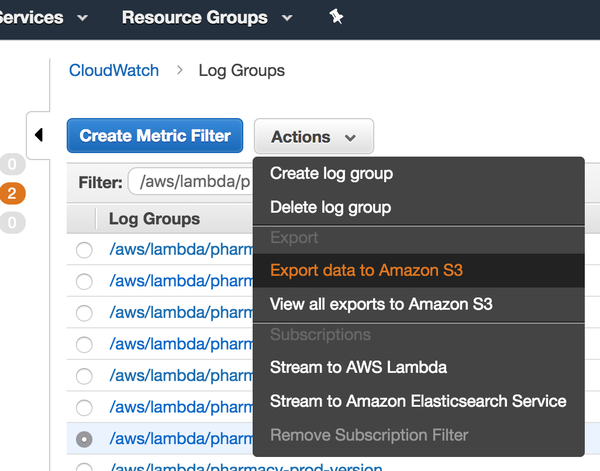Click the pin shortcut icon in top bar

point(335,18)
